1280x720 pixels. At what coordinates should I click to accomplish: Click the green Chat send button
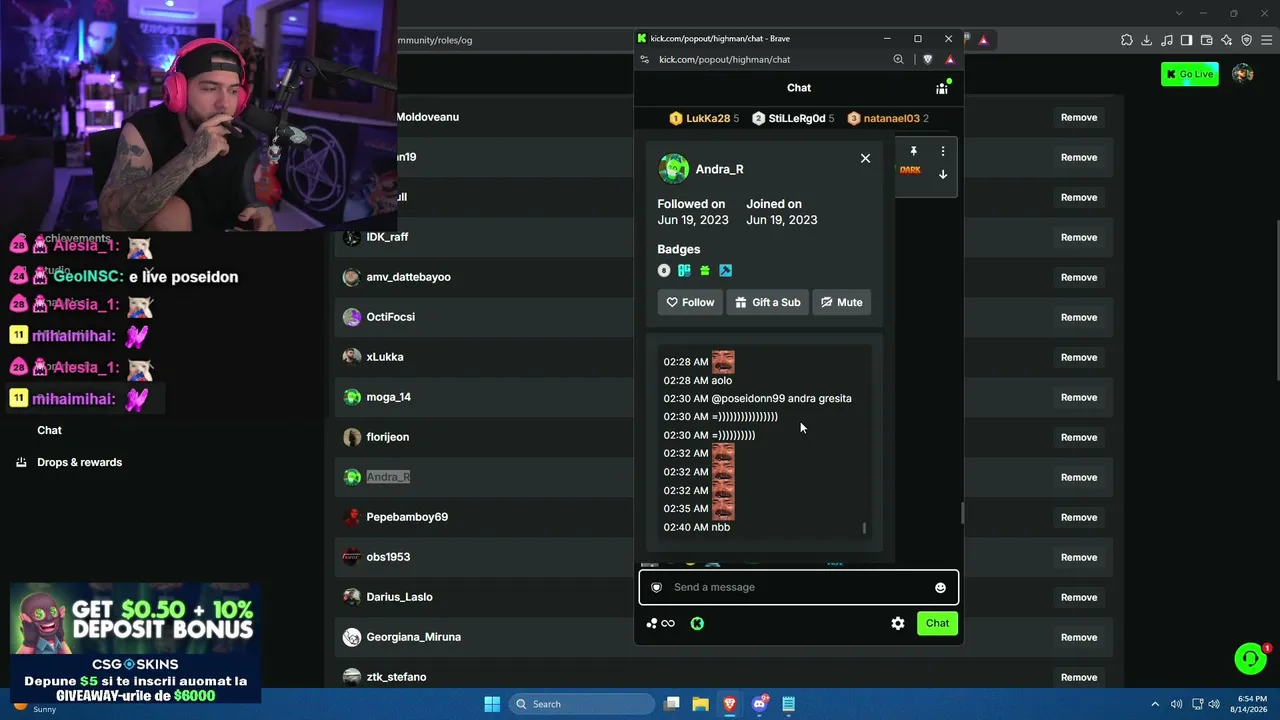click(937, 623)
